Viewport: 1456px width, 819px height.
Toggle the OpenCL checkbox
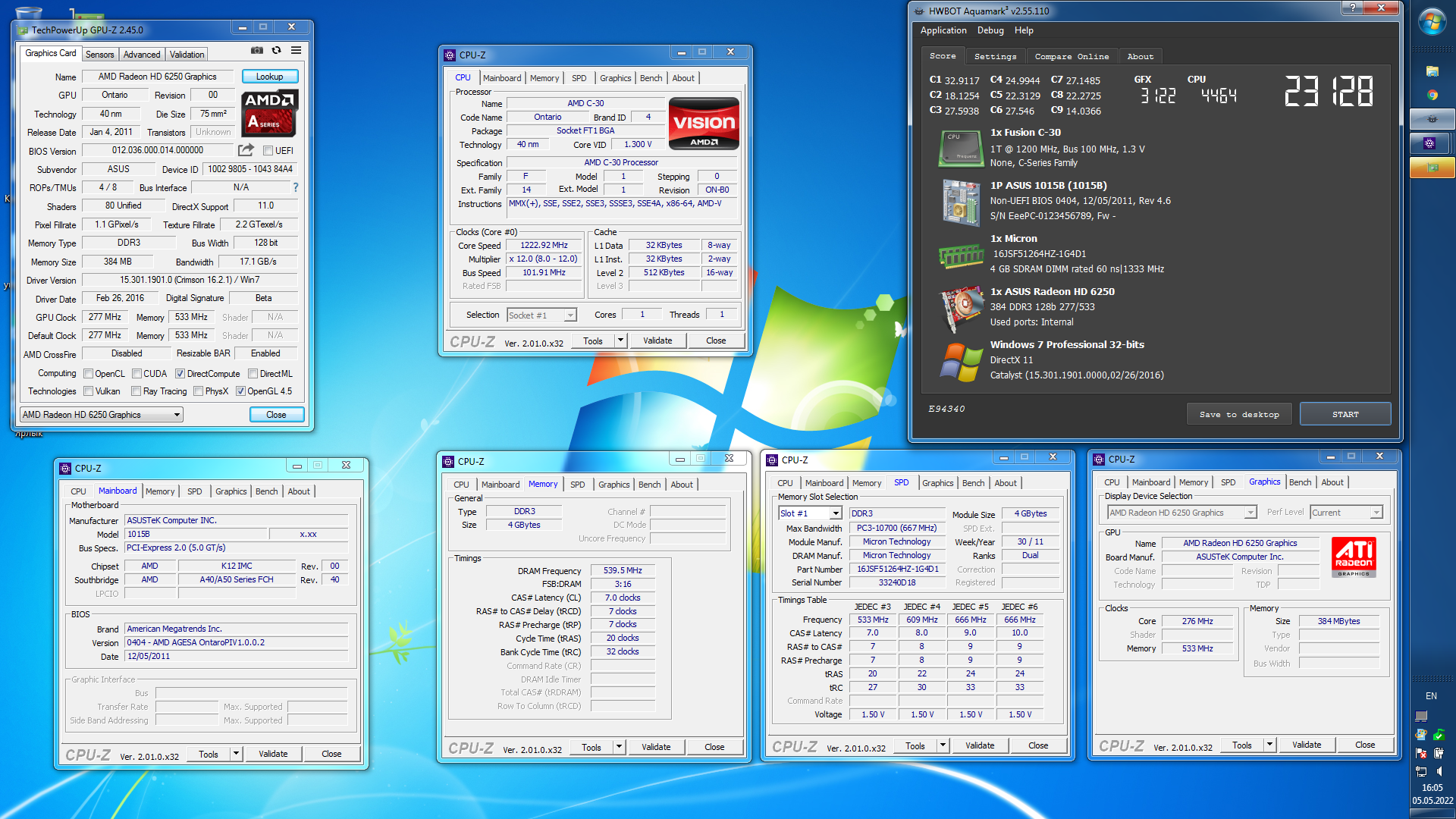tap(89, 374)
